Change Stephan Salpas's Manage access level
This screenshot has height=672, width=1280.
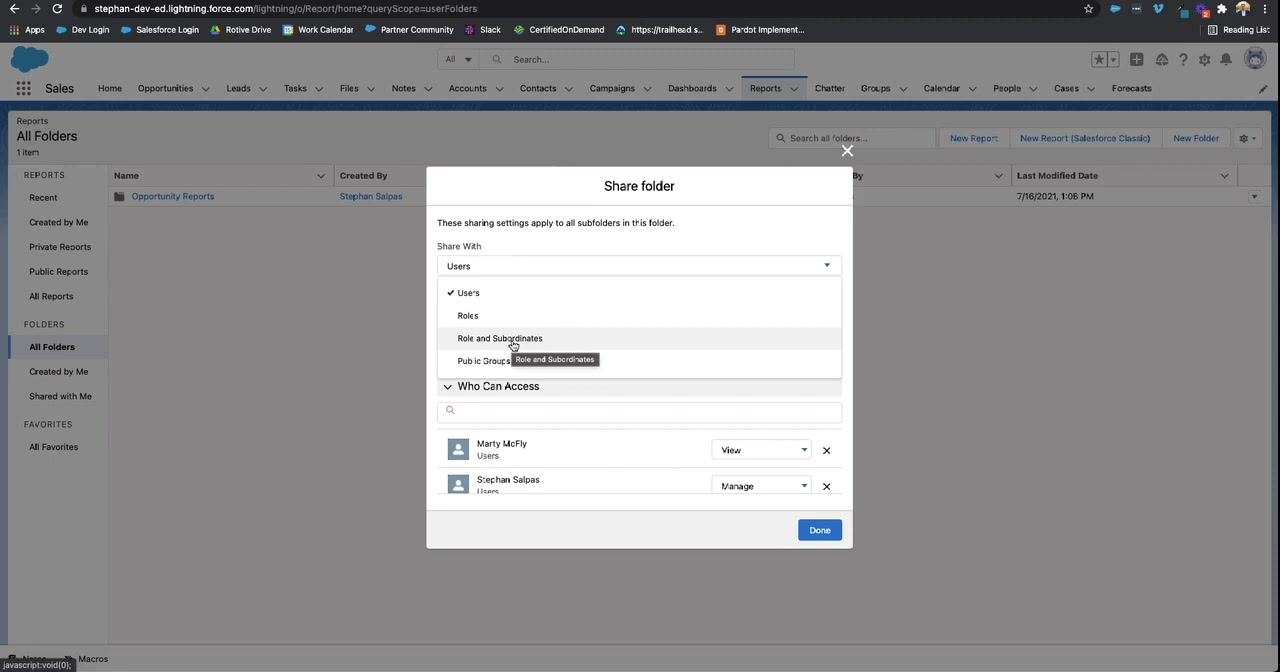[x=761, y=486]
